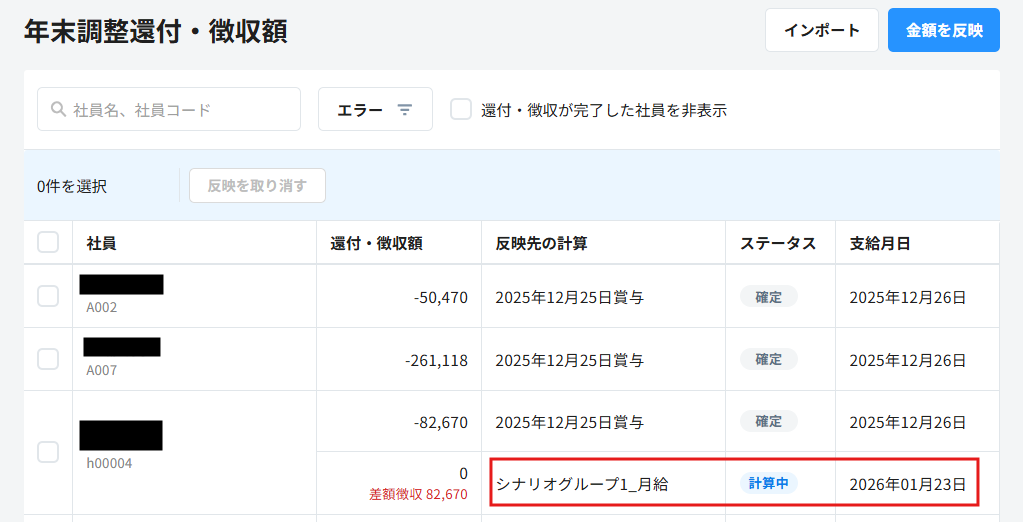Open the エラー filter dropdown

pos(375,109)
